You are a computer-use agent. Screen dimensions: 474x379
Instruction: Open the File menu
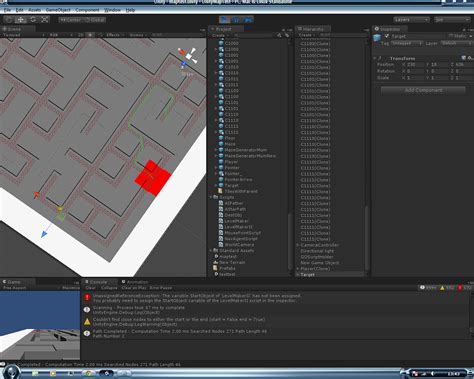pos(7,10)
